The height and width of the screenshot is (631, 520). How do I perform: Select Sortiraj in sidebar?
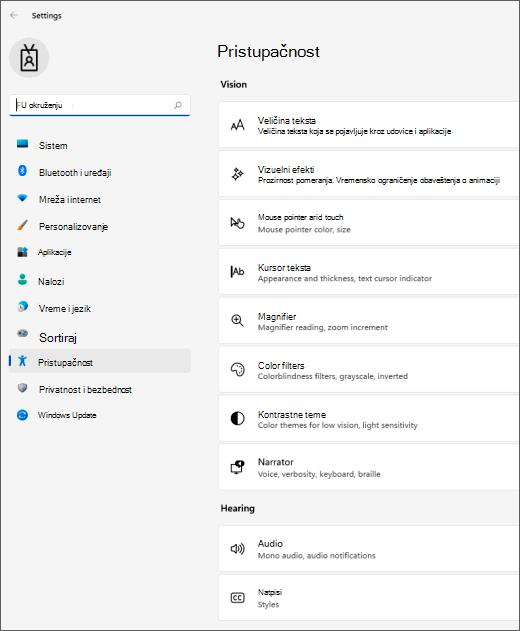(x=100, y=337)
